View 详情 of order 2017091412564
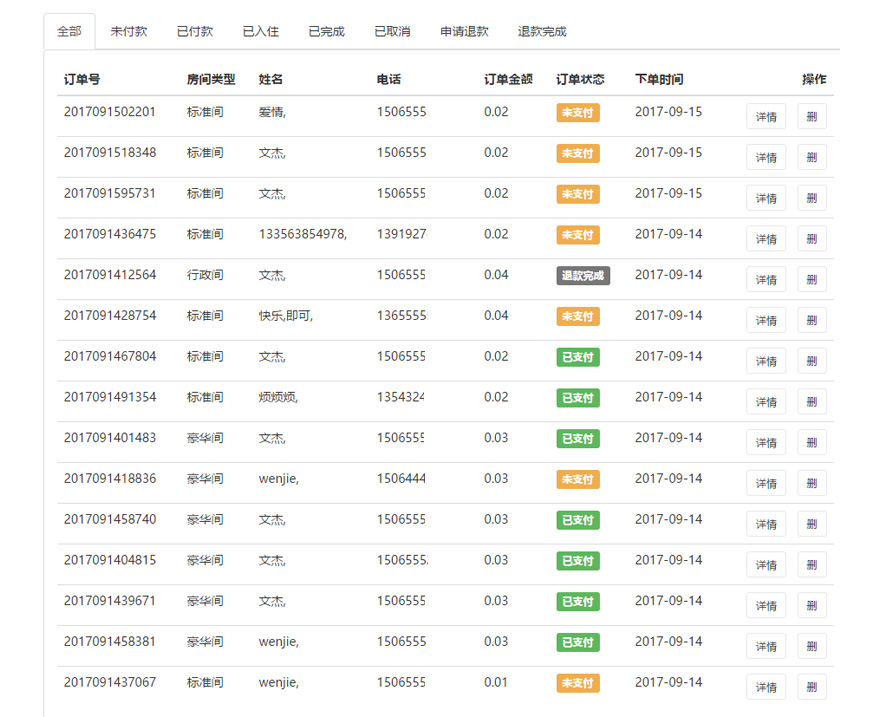The height and width of the screenshot is (717, 880). 766,280
